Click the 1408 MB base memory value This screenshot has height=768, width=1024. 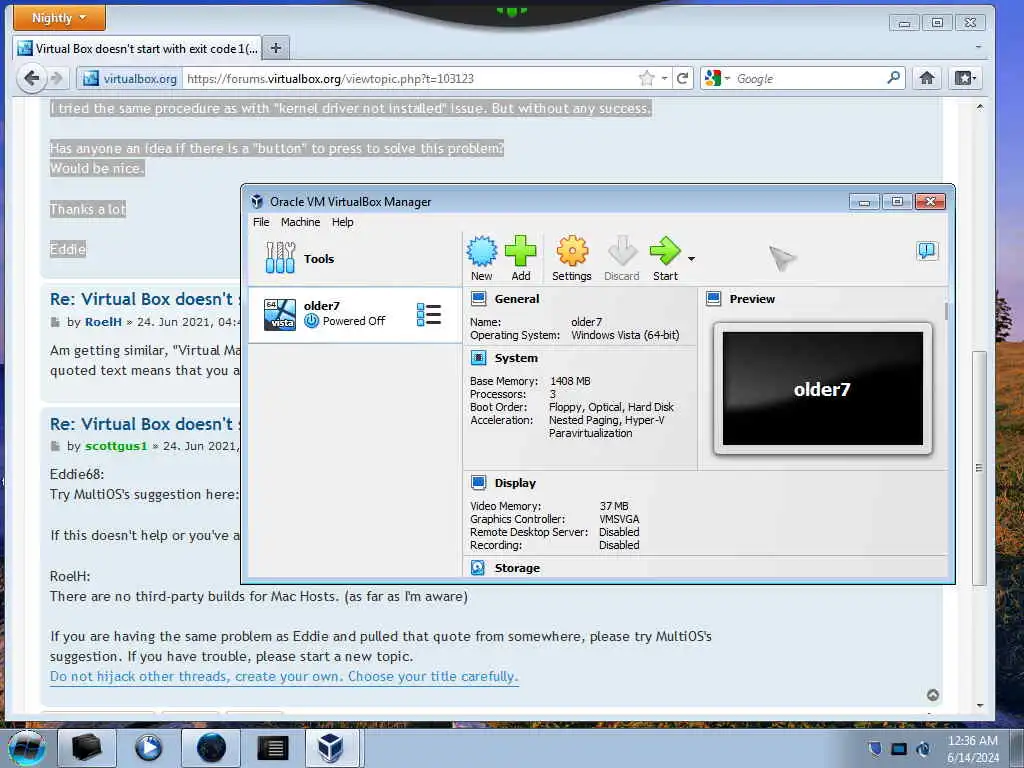[x=570, y=381]
